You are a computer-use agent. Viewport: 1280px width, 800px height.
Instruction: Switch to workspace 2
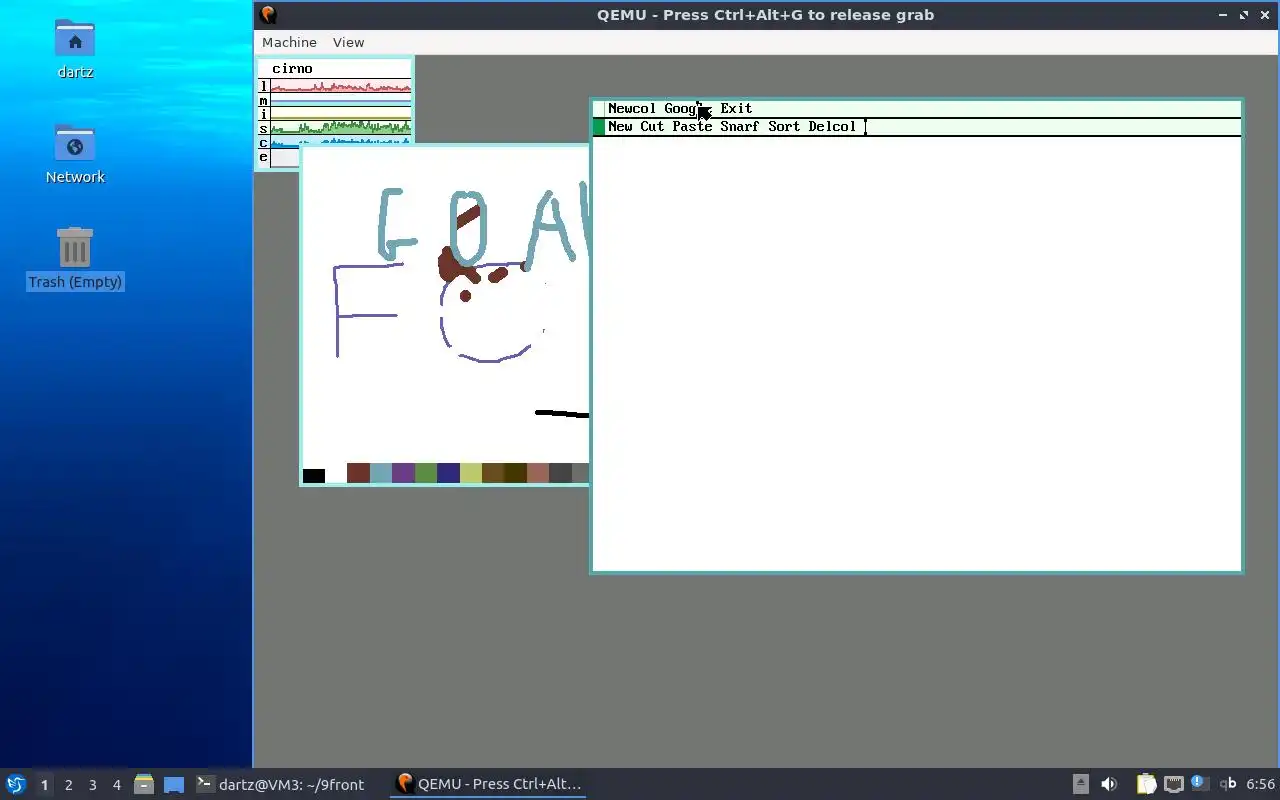(x=68, y=785)
